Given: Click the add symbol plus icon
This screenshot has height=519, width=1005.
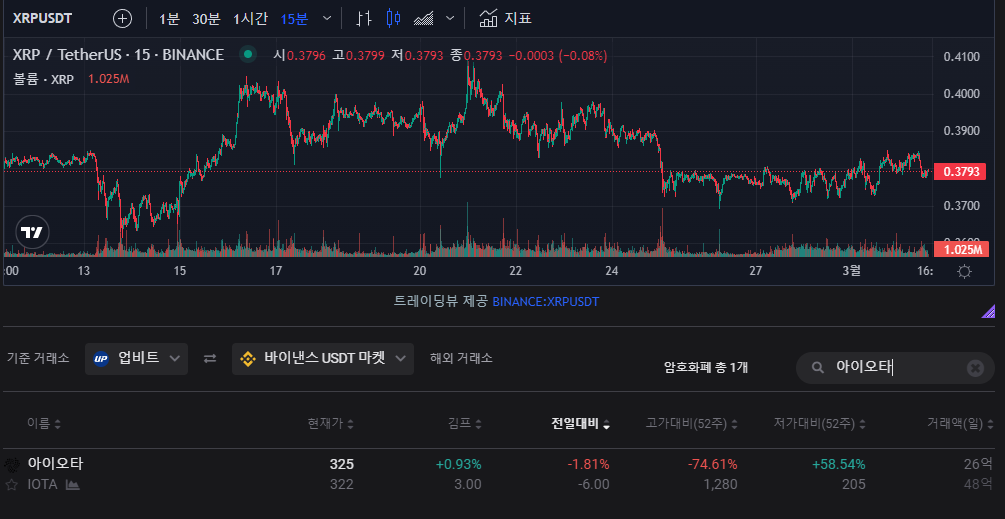Looking at the screenshot, I should click(122, 19).
